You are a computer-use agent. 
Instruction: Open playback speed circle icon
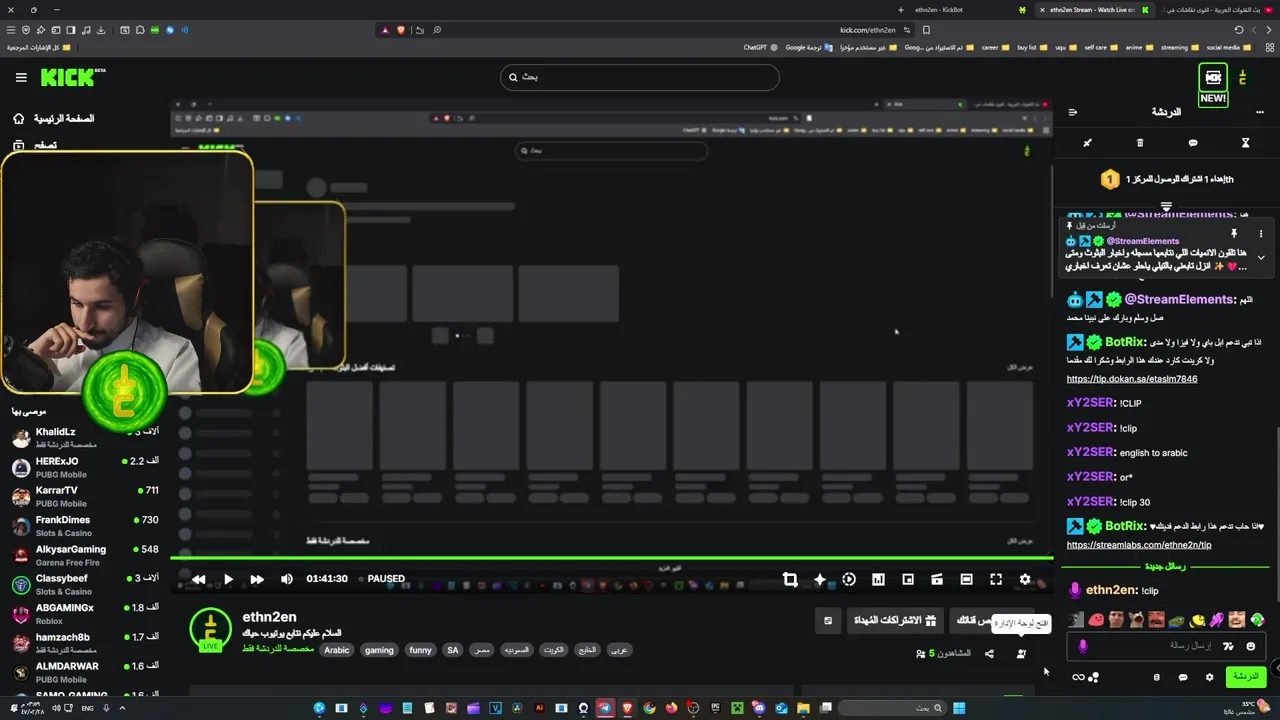849,579
